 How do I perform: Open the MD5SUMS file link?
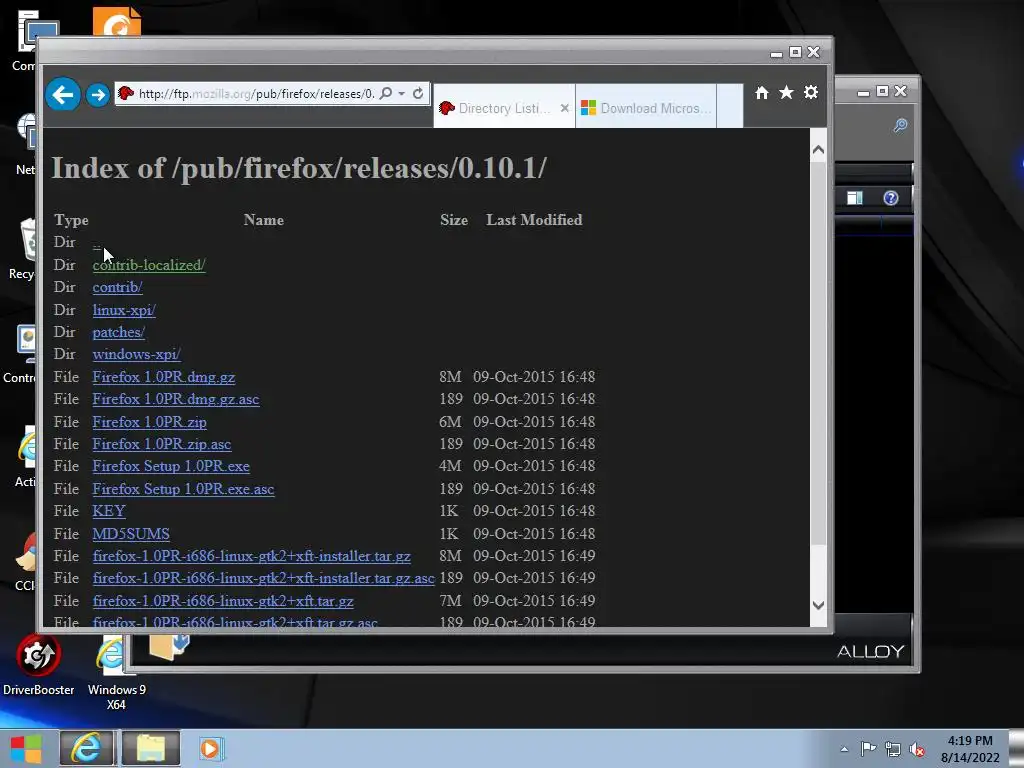coord(131,534)
